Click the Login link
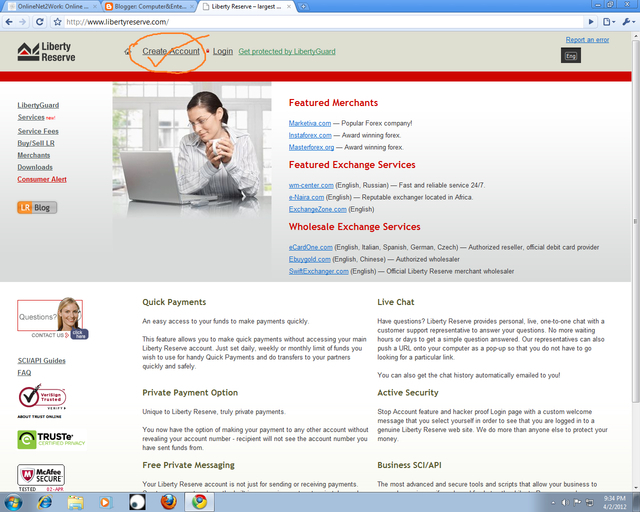The height and width of the screenshot is (512, 640). [x=223, y=51]
